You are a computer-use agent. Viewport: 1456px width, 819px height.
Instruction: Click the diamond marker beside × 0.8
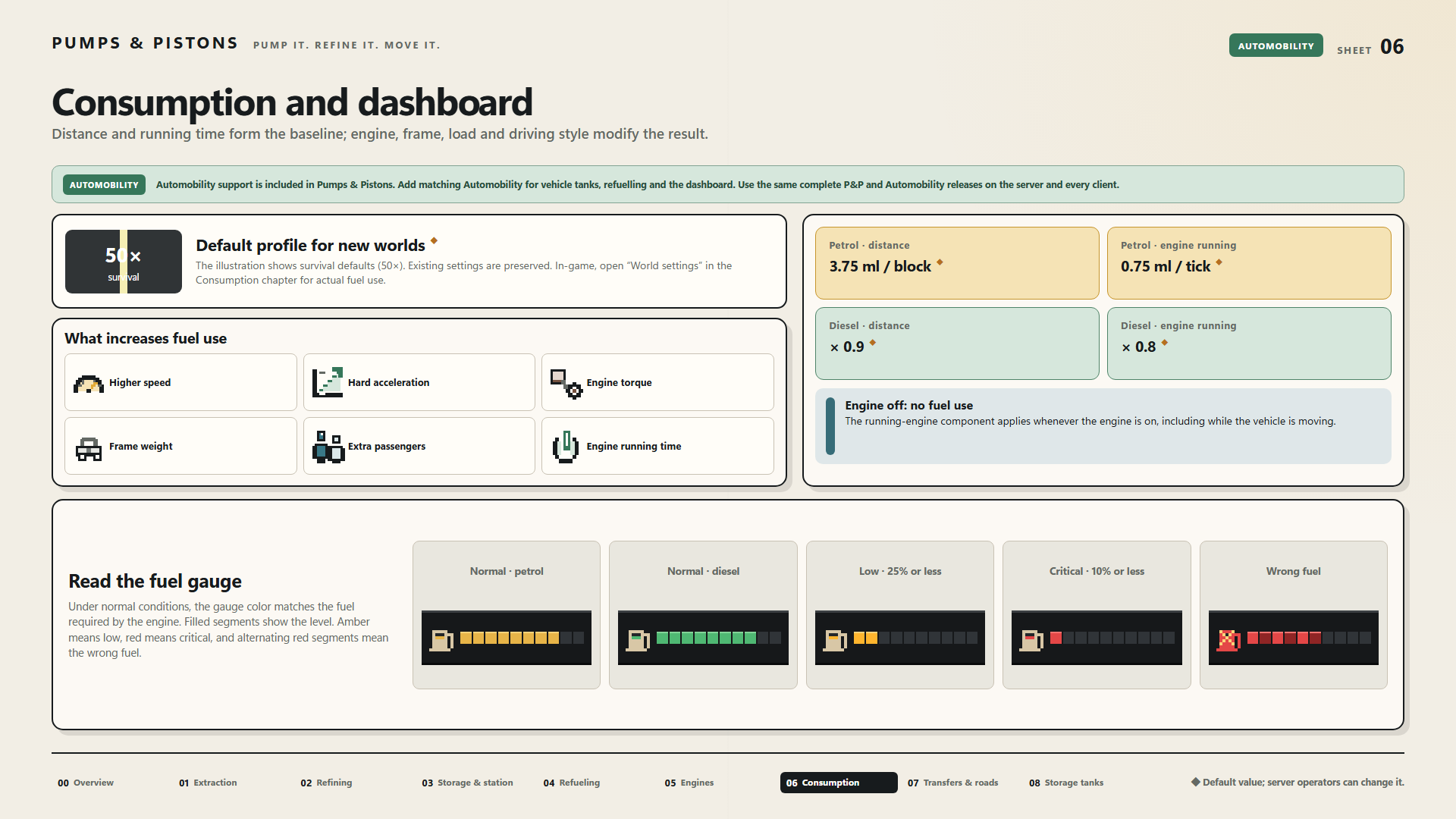(x=1165, y=343)
